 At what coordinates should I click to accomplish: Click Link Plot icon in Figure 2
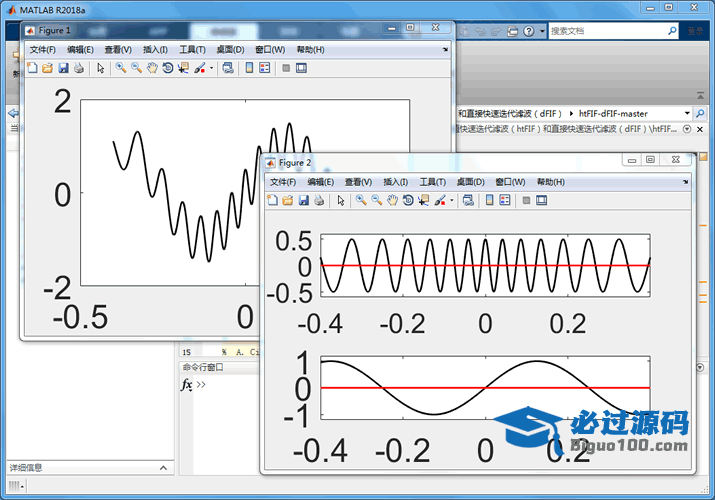[468, 201]
